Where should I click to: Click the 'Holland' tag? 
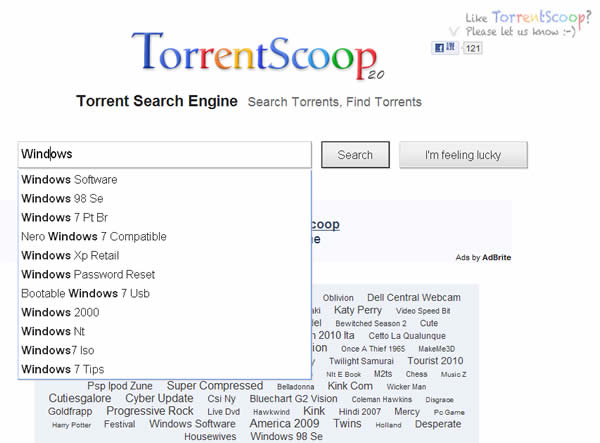tap(388, 425)
